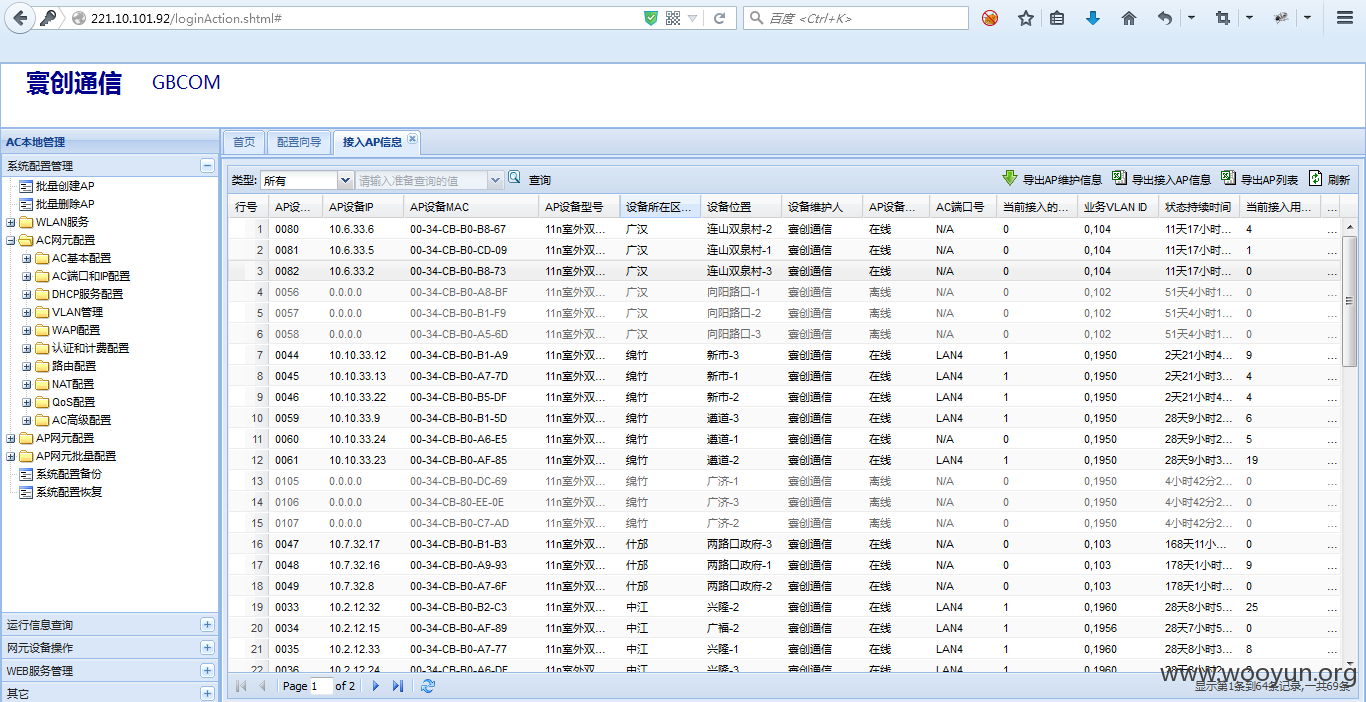
Task: Sort by AP设备MAC column header
Action: tap(471, 207)
